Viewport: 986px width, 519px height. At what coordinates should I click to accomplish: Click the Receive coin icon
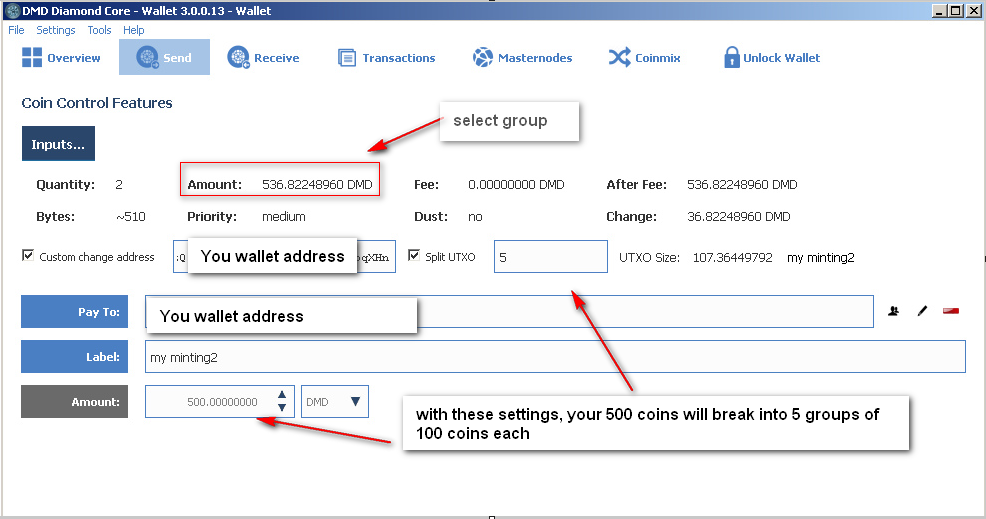[x=238, y=57]
